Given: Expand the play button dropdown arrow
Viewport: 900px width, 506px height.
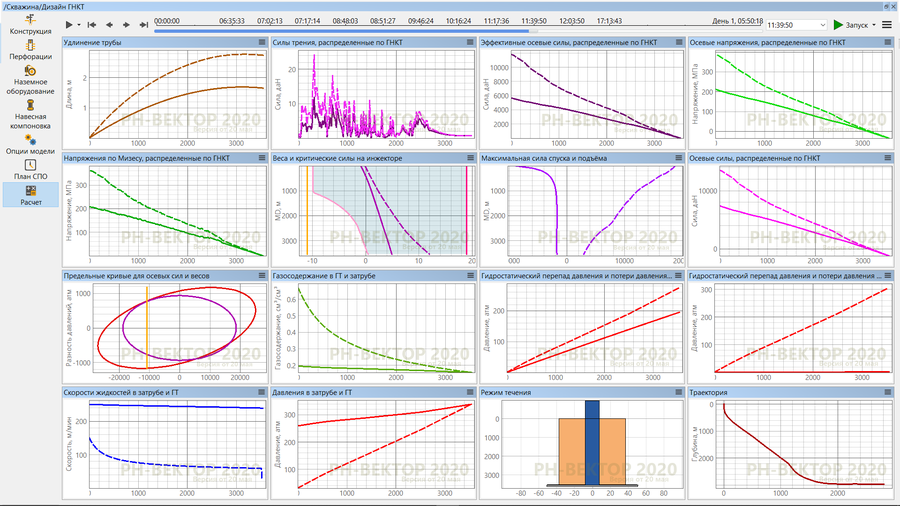Looking at the screenshot, I should pyautogui.click(x=80, y=24).
